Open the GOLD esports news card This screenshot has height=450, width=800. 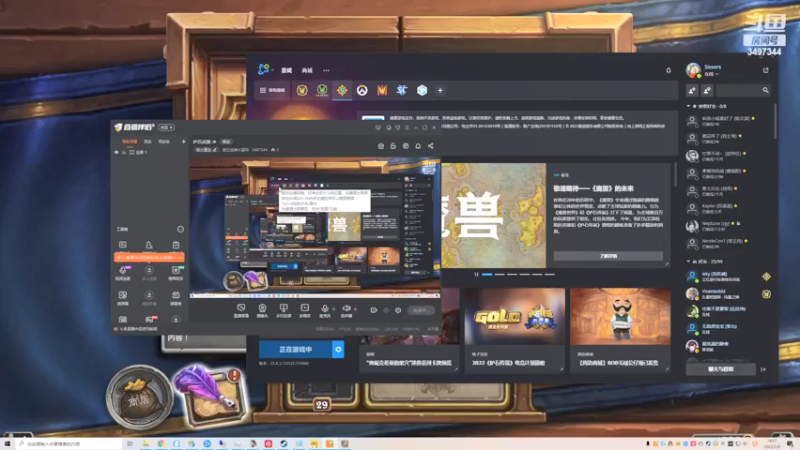(515, 330)
